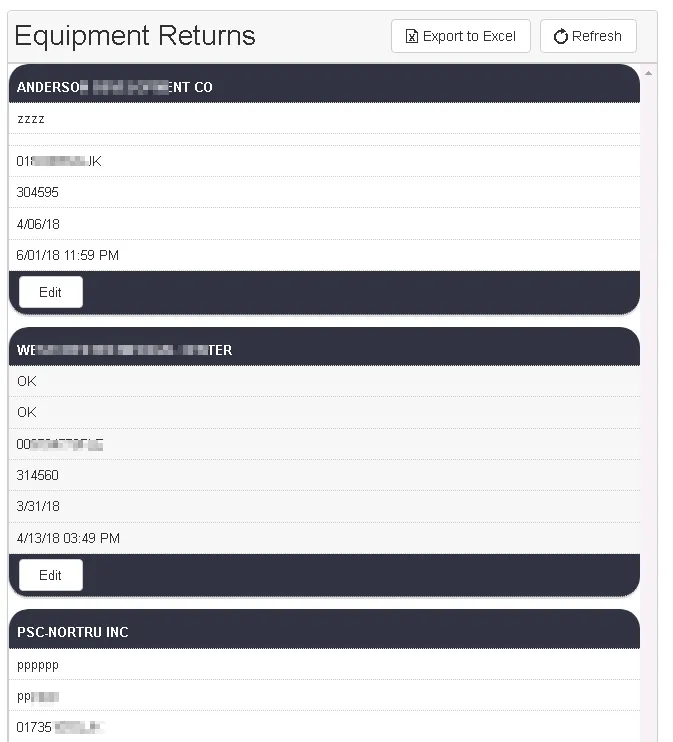Click the Excel icon in Export button
The height and width of the screenshot is (742, 673).
coord(411,36)
